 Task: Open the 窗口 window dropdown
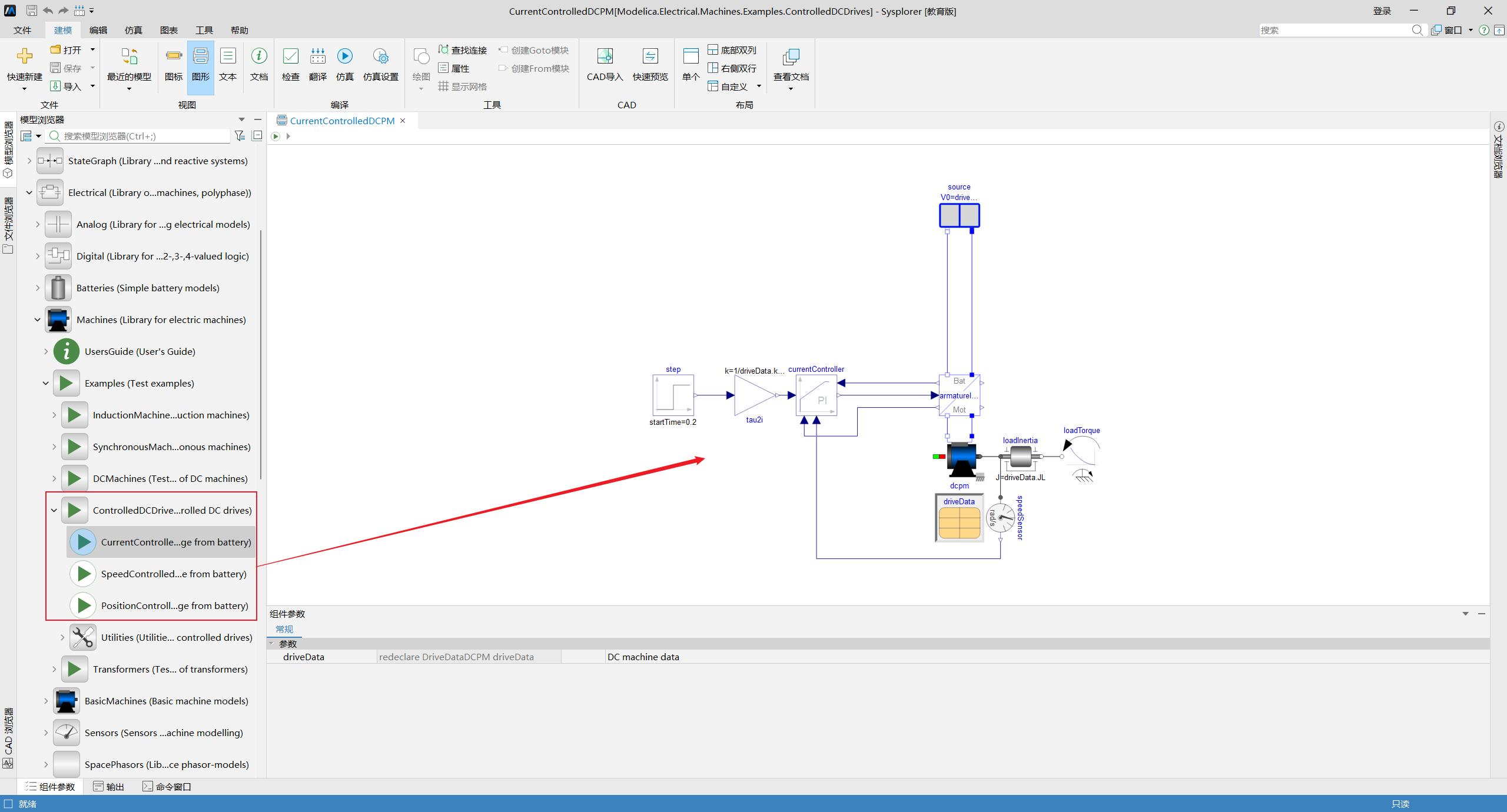(x=1471, y=30)
